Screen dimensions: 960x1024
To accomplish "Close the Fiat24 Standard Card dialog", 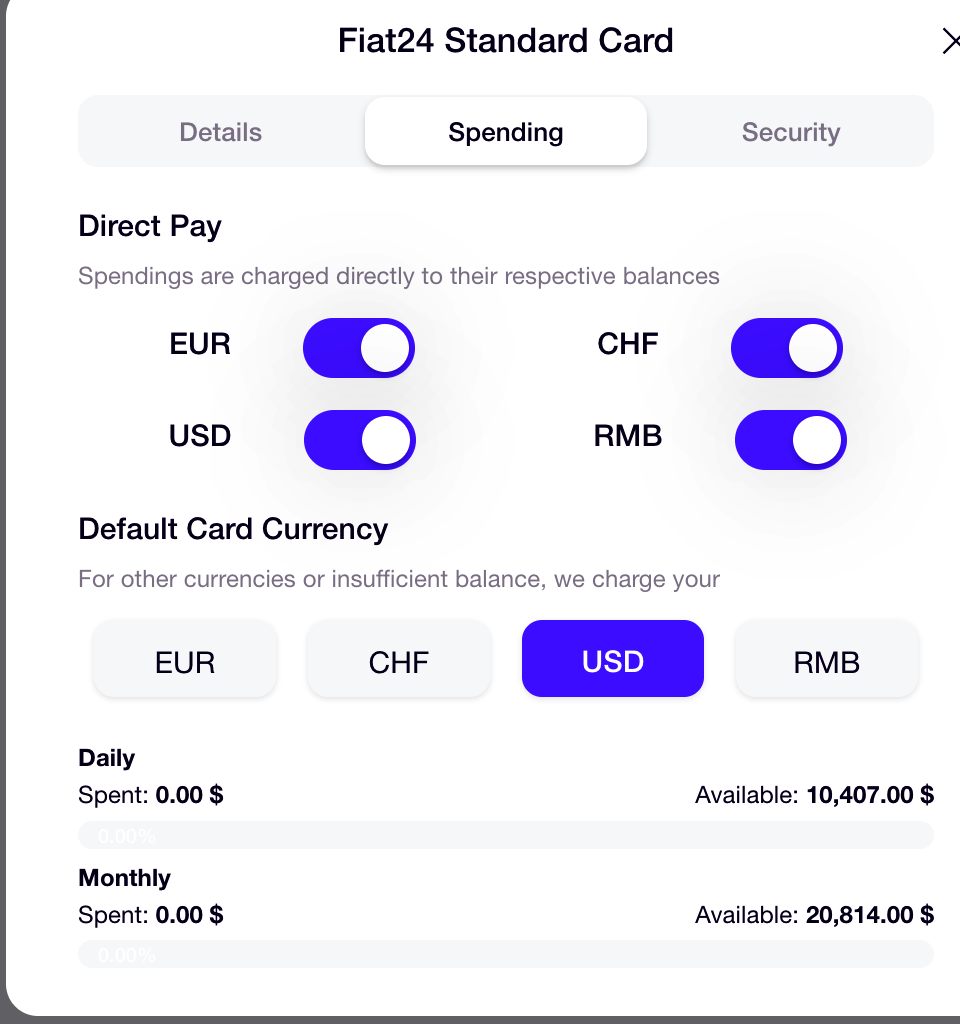I will click(x=951, y=41).
